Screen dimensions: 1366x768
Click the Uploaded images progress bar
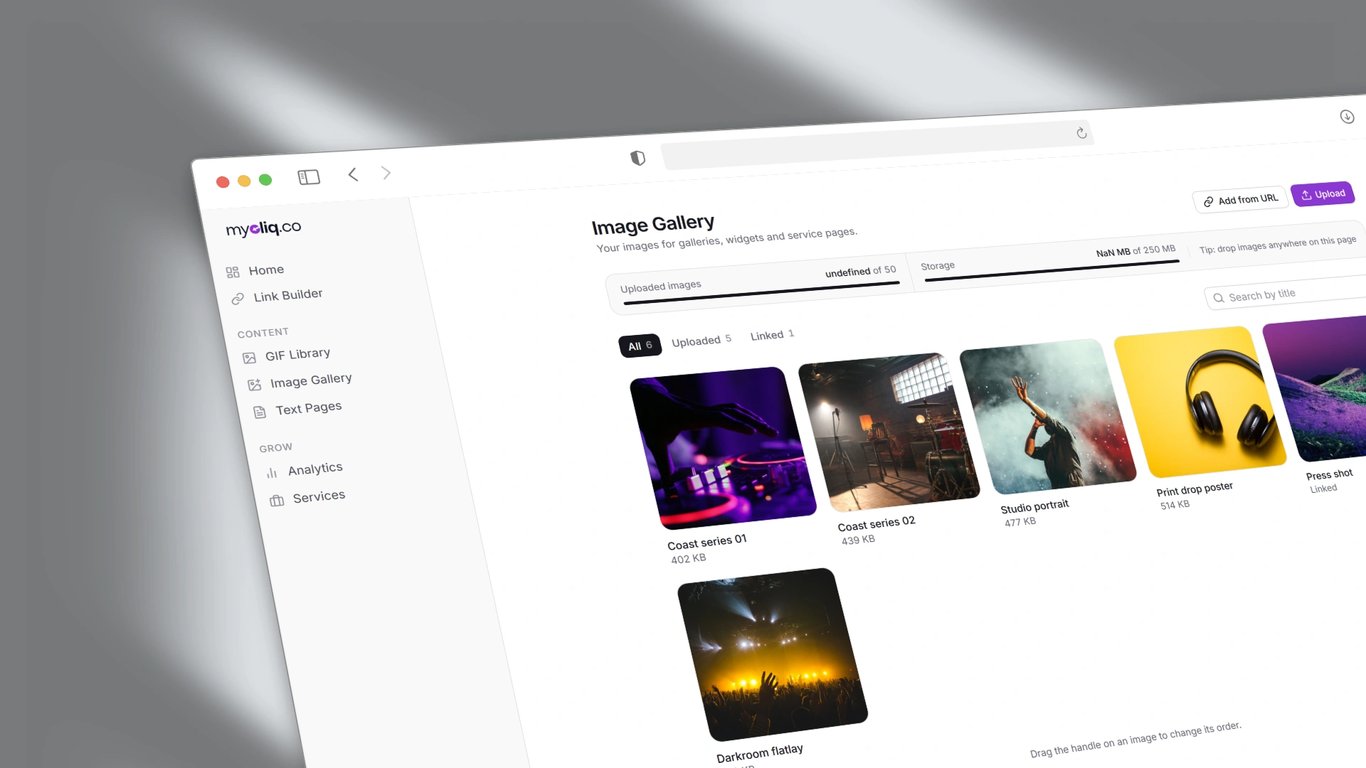(x=762, y=293)
